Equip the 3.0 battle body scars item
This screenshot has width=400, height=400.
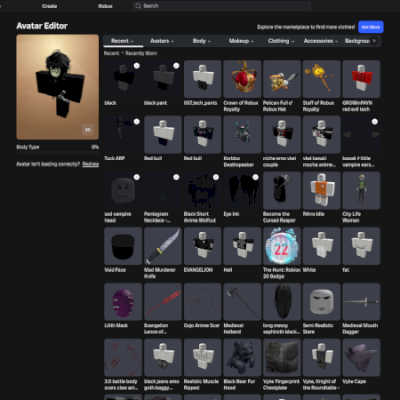coord(123,358)
